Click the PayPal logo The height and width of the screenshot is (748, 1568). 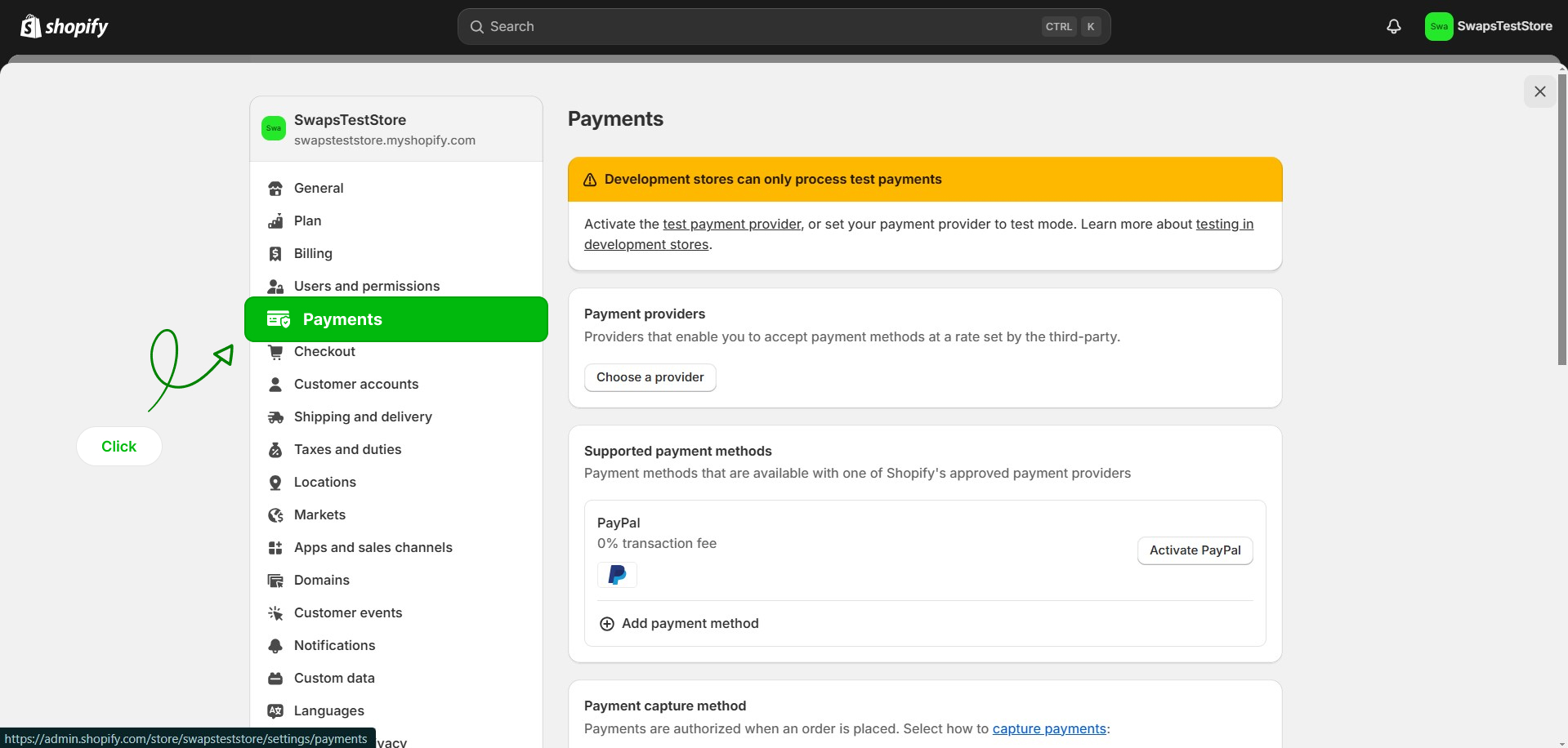[x=617, y=575]
